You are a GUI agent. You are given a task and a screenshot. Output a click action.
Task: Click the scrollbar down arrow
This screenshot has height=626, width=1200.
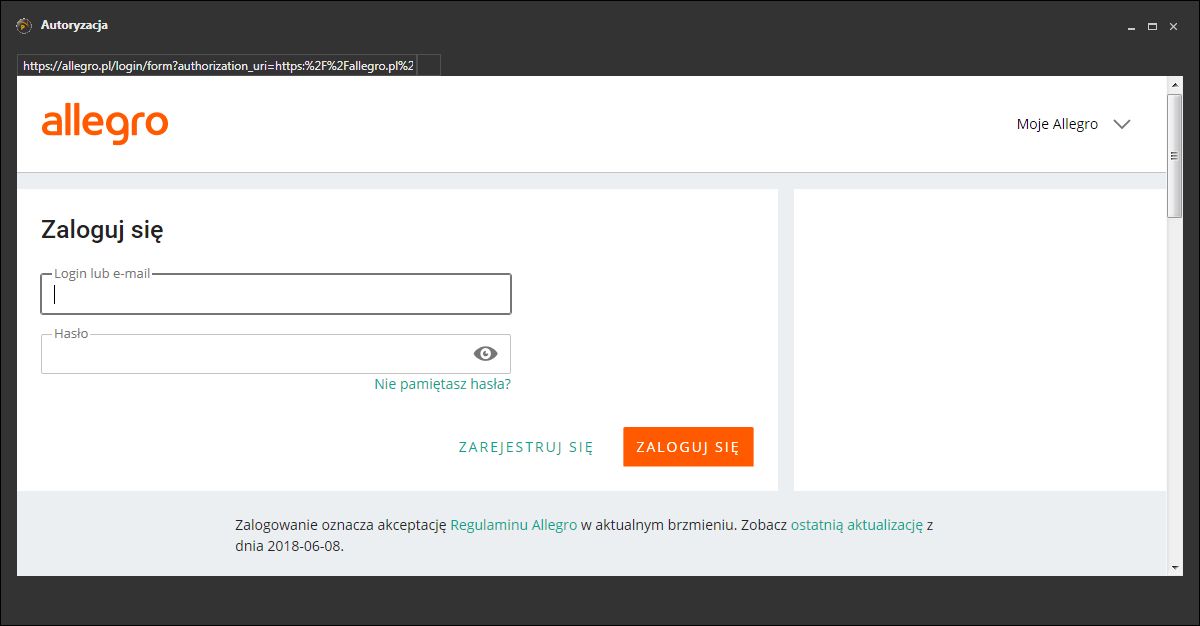pyautogui.click(x=1175, y=568)
